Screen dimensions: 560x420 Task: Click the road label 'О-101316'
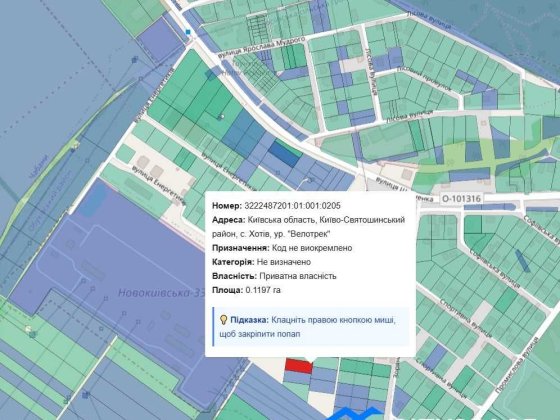(x=461, y=198)
